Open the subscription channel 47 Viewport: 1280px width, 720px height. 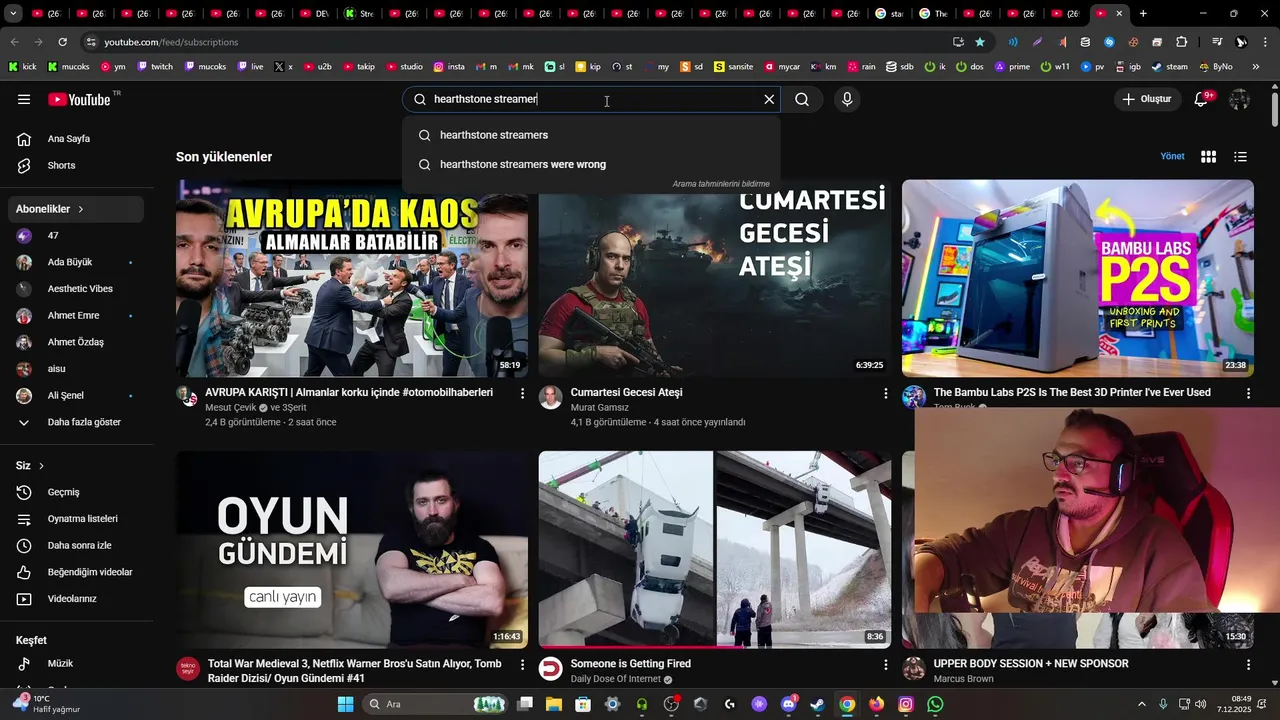[x=78, y=236]
